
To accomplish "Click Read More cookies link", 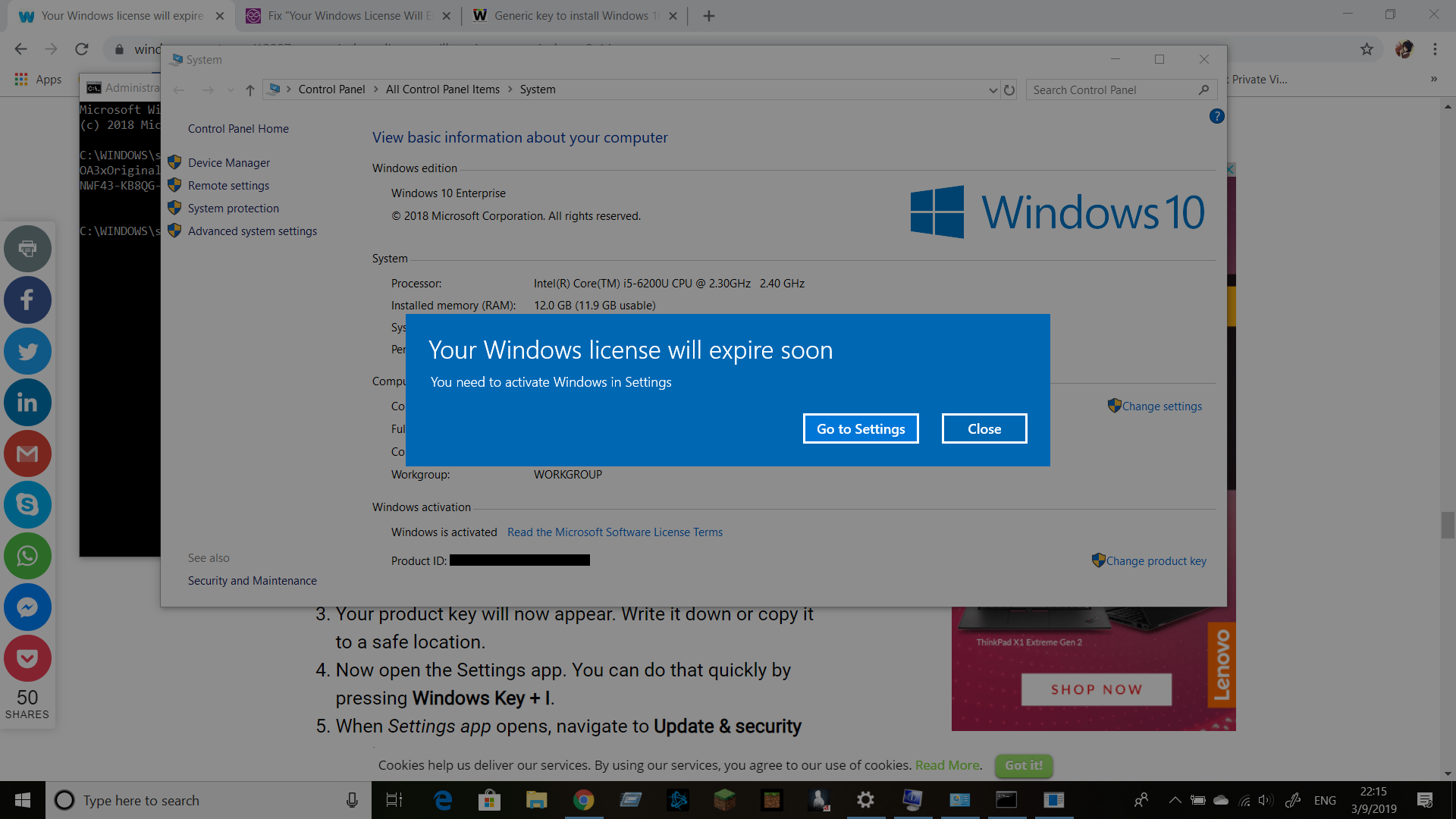I will click(x=947, y=765).
